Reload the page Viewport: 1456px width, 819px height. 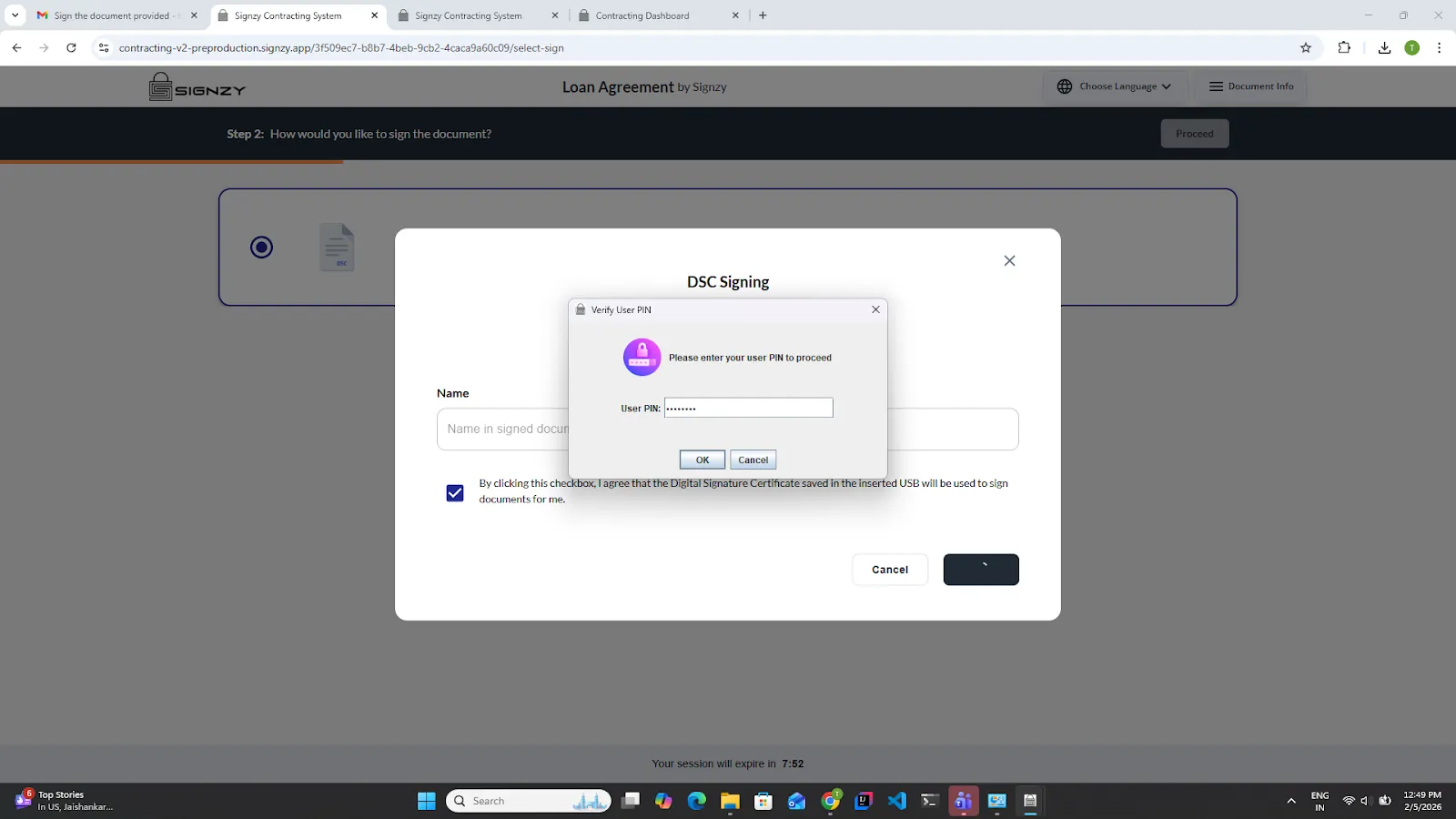click(71, 47)
